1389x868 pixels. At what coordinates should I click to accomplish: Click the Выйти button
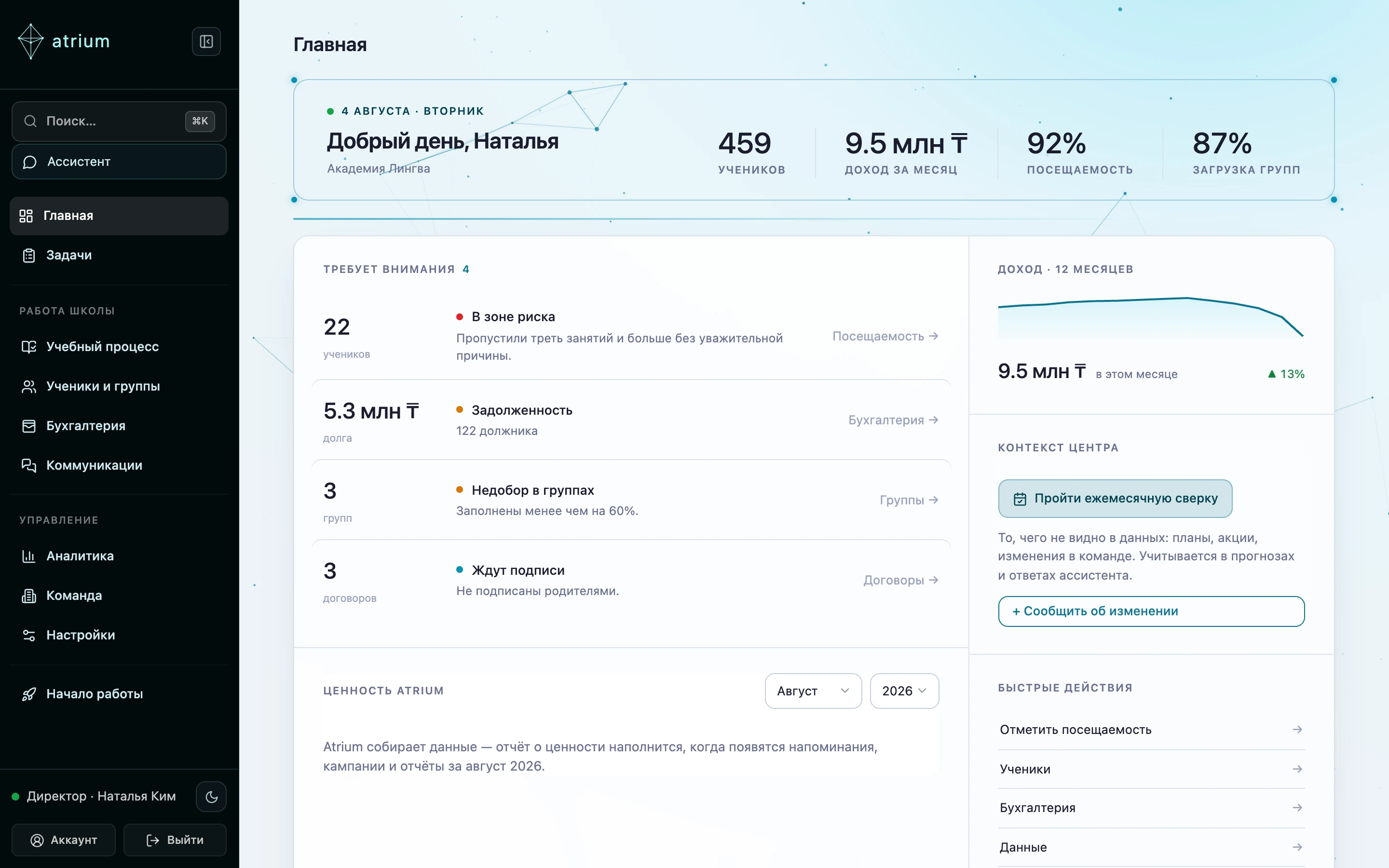pyautogui.click(x=175, y=841)
